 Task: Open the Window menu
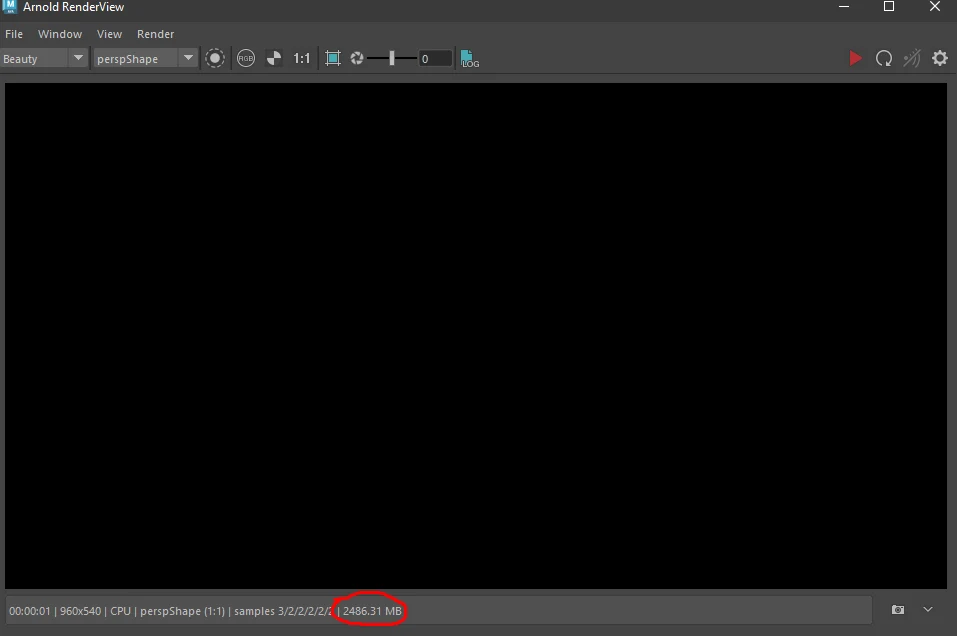point(60,33)
